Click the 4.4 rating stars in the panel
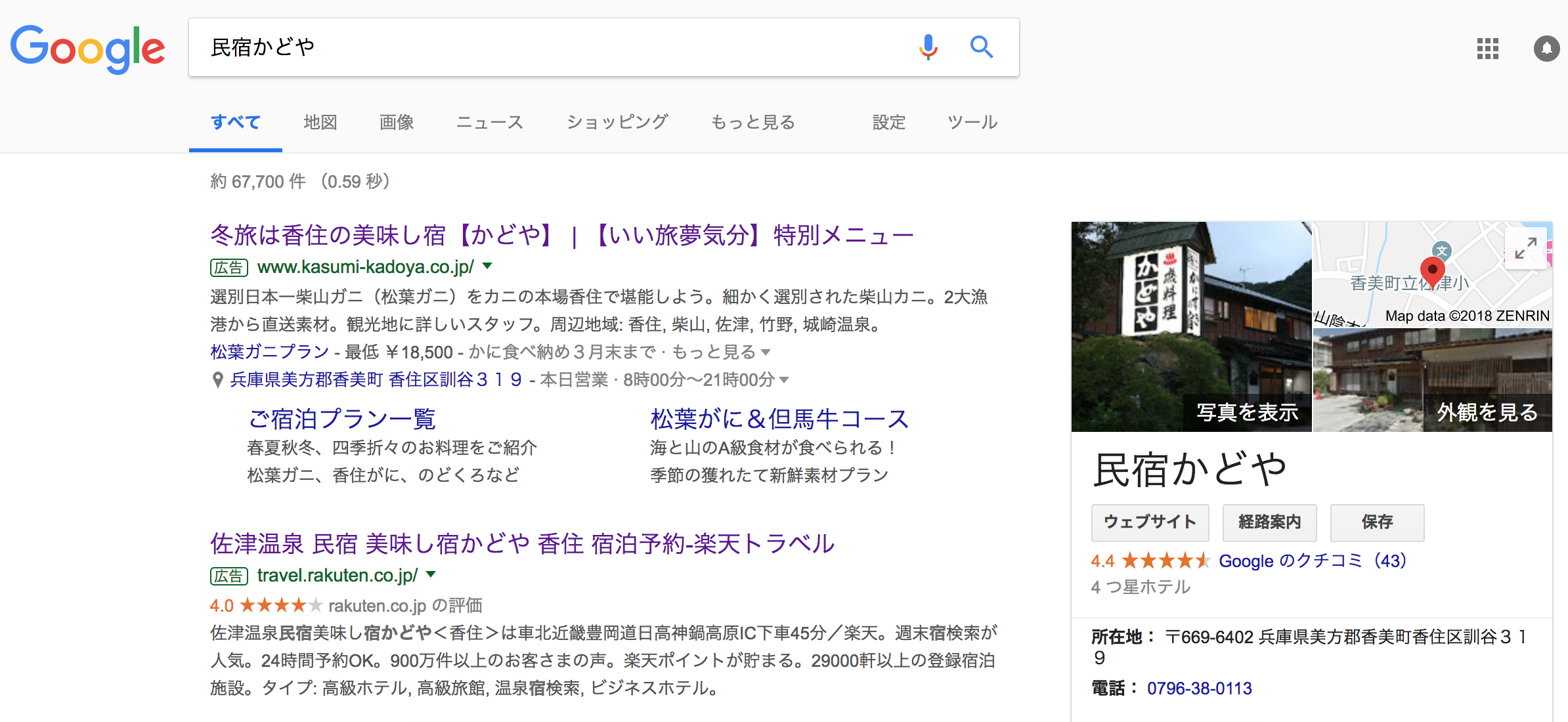Screen dimensions: 1568x722 tap(1166, 561)
